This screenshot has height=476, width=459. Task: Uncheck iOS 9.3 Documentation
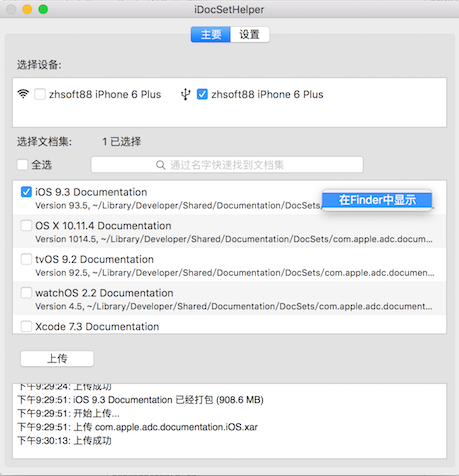click(x=26, y=192)
